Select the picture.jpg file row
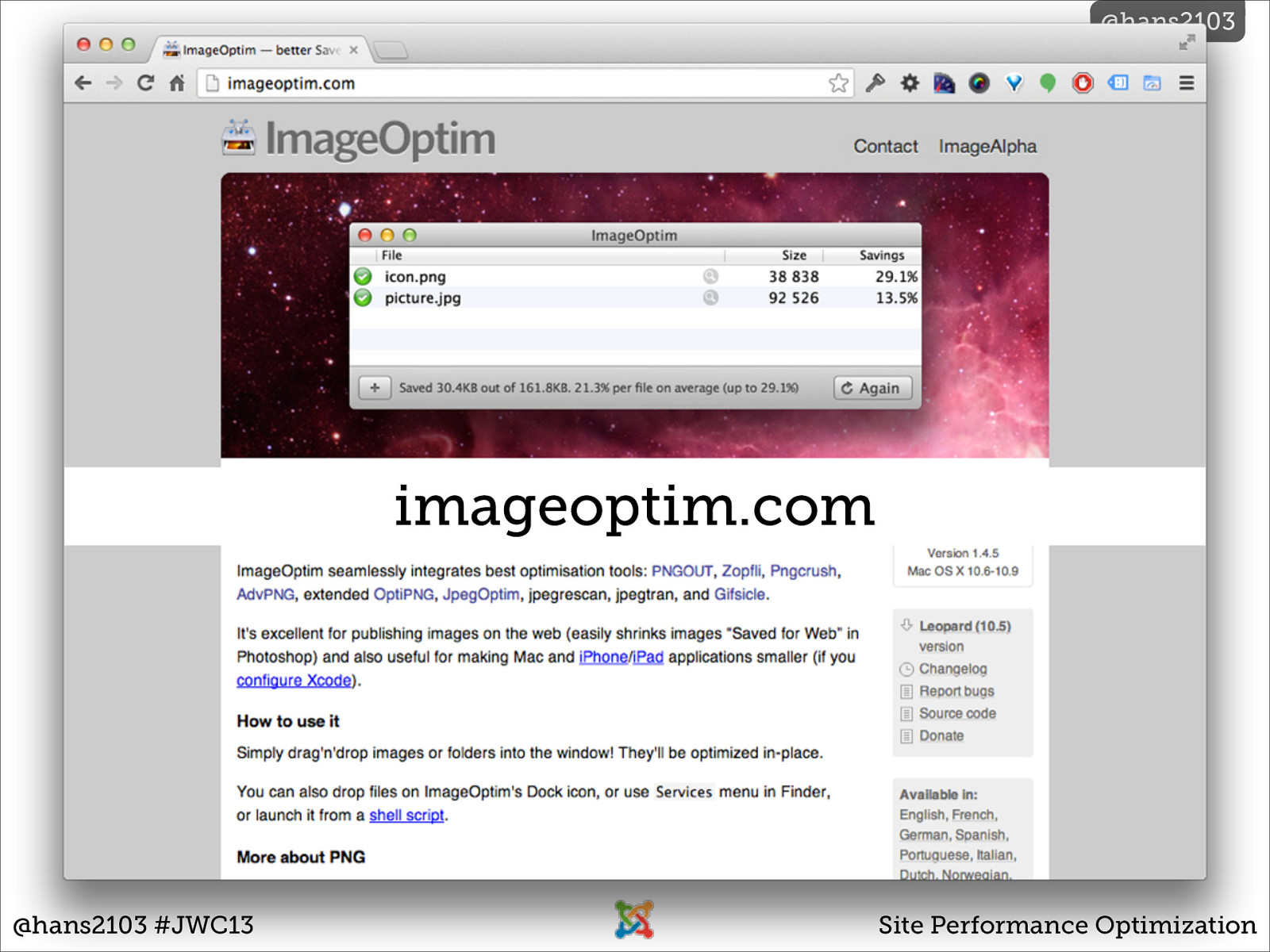The width and height of the screenshot is (1270, 952). tap(635, 297)
